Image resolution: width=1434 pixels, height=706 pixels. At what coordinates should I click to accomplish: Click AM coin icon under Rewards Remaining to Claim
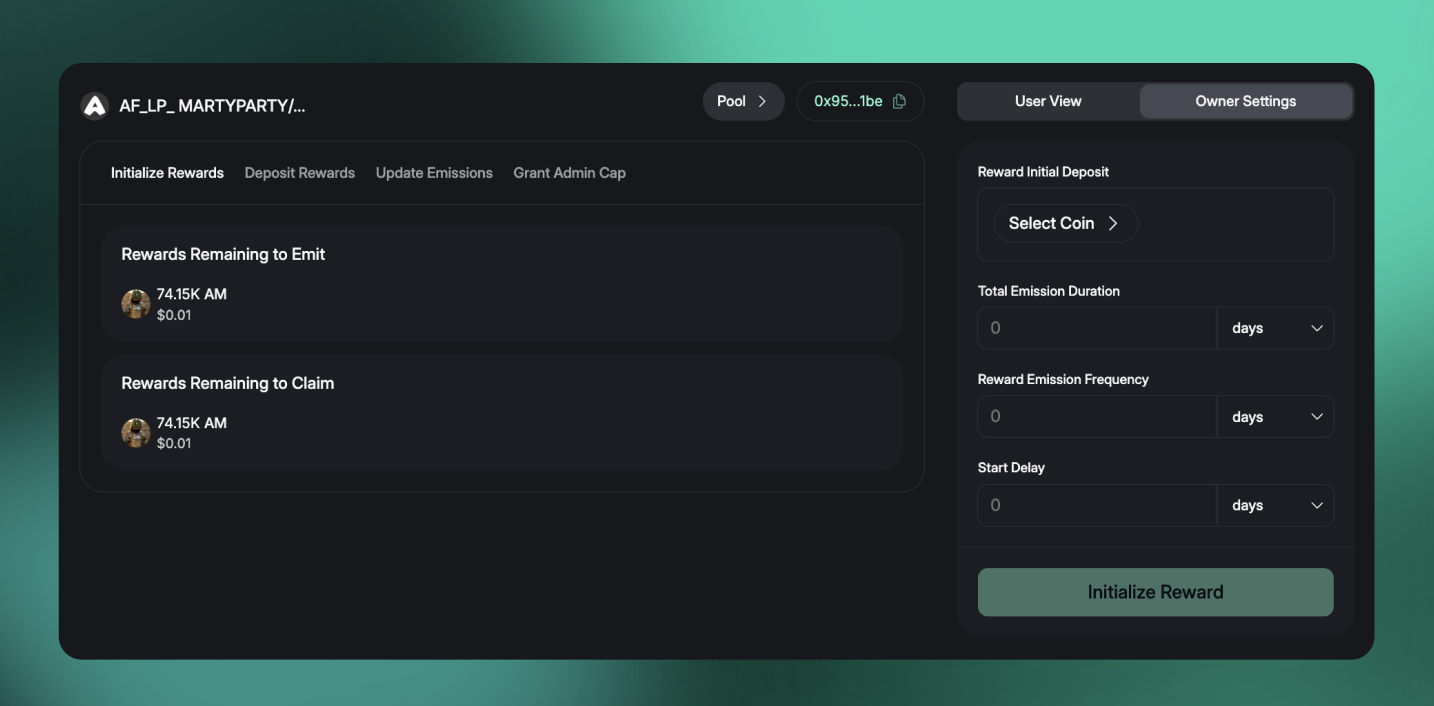point(136,433)
